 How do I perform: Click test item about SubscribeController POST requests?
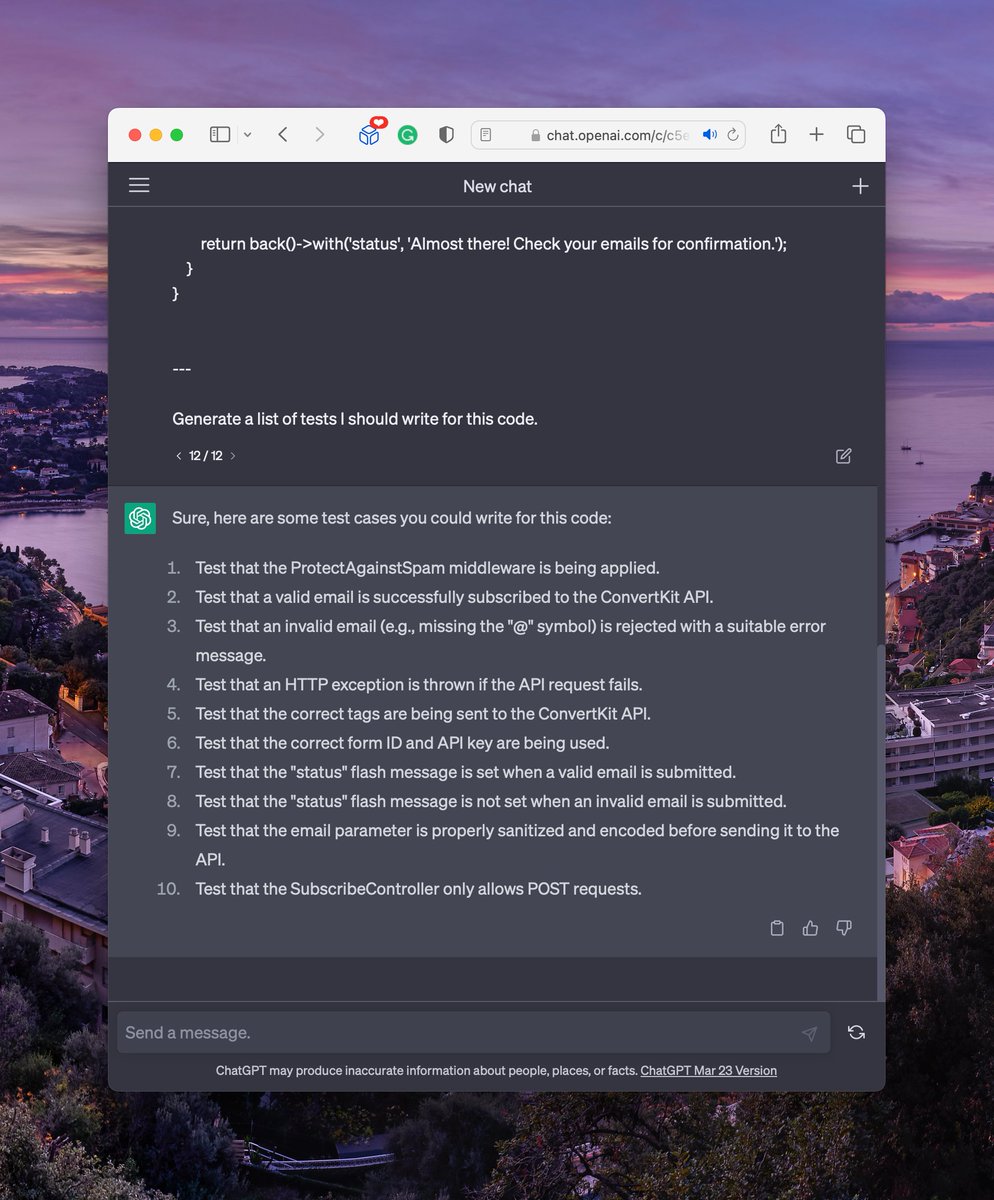[x=418, y=888]
